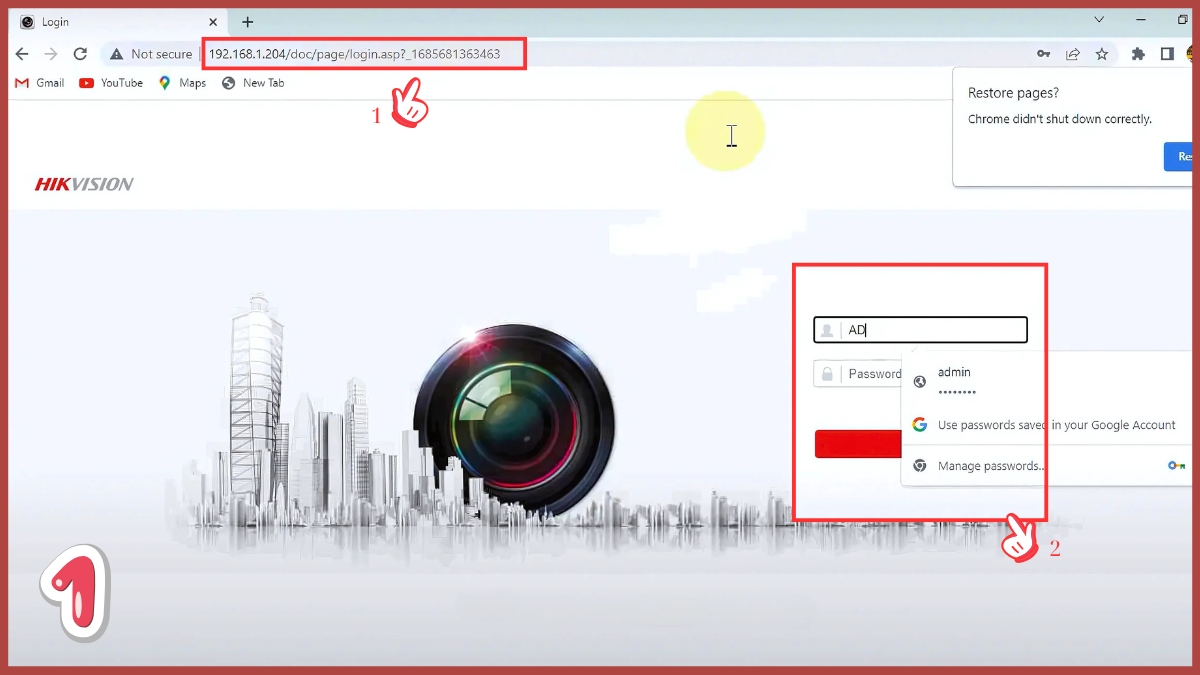This screenshot has width=1200, height=675.
Task: Click the browser forward arrow
Action: [51, 54]
